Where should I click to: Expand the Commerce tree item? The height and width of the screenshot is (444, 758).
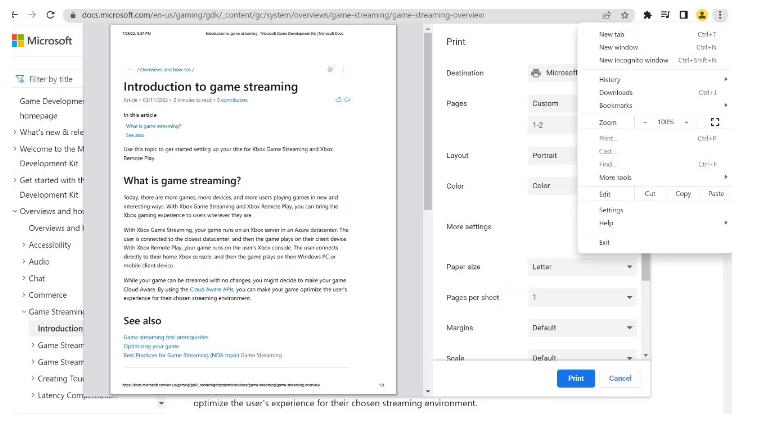[x=24, y=295]
